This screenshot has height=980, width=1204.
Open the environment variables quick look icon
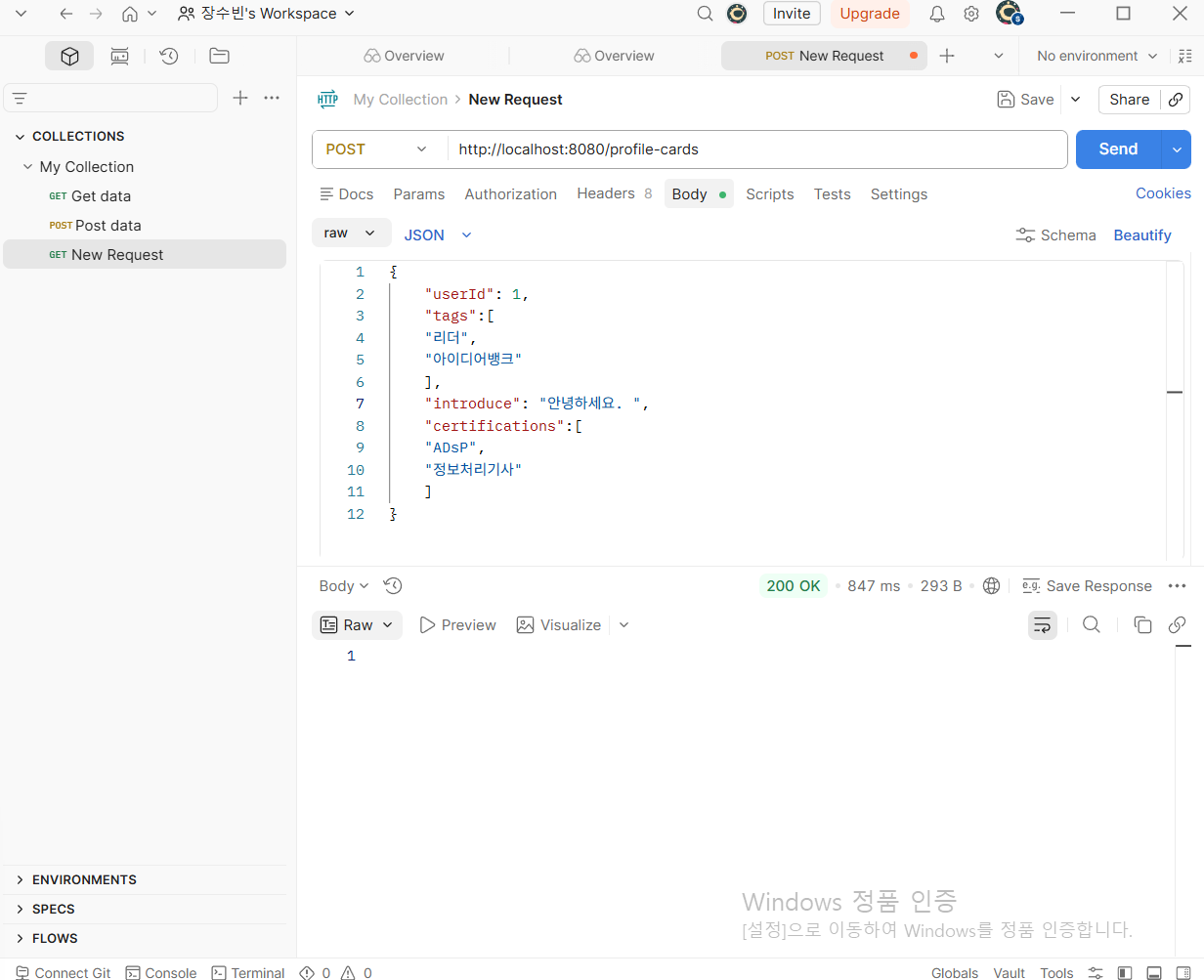tap(1185, 56)
